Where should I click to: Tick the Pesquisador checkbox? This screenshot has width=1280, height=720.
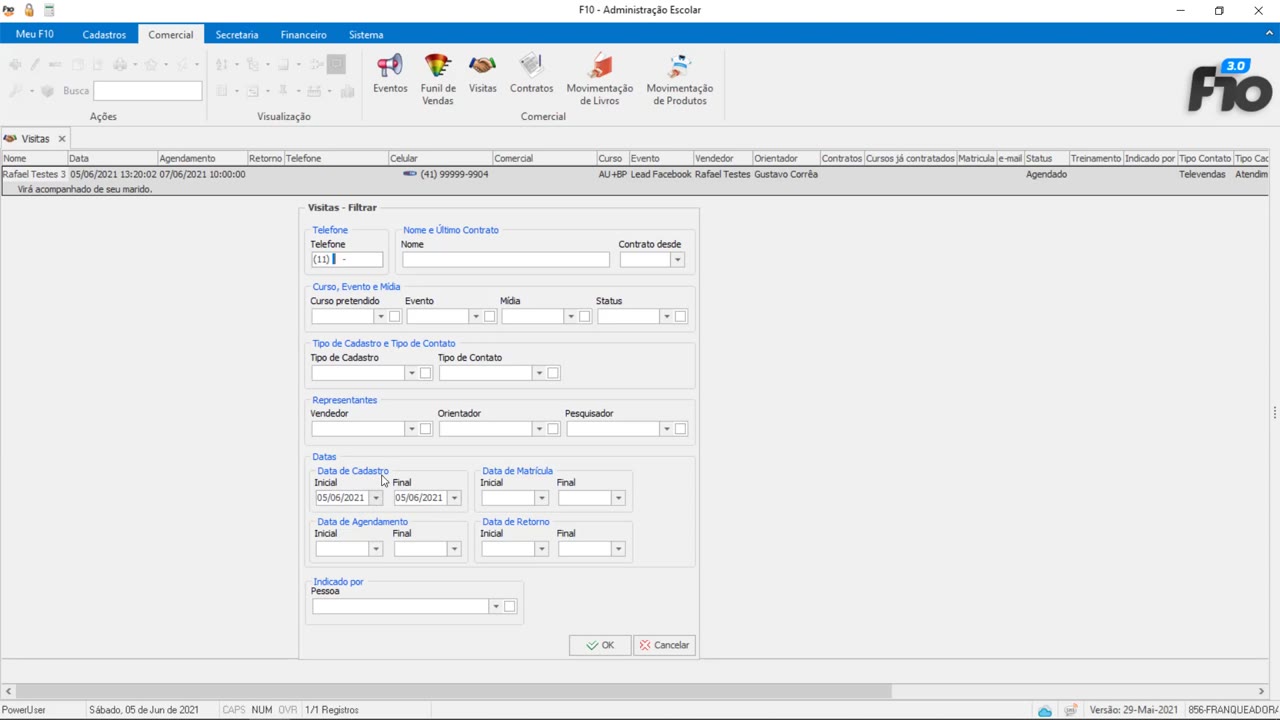(681, 429)
